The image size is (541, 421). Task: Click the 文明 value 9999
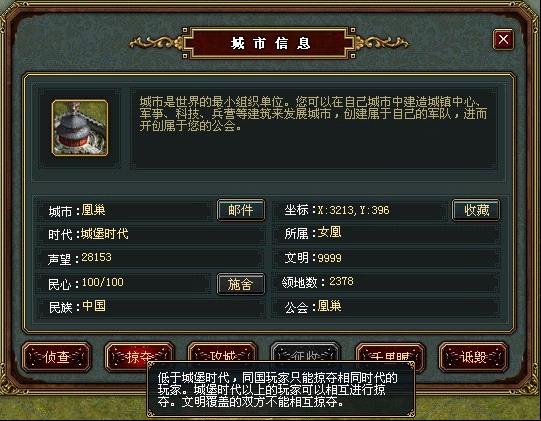pyautogui.click(x=329, y=258)
